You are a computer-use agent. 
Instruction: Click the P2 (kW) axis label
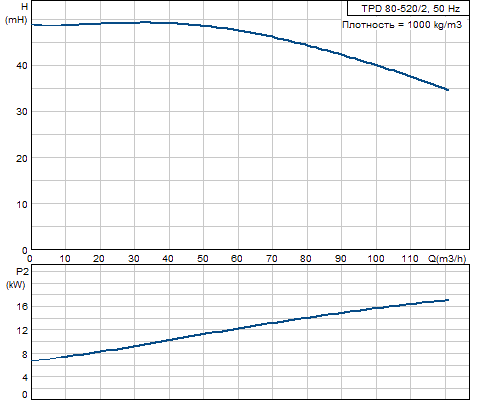click(x=16, y=278)
